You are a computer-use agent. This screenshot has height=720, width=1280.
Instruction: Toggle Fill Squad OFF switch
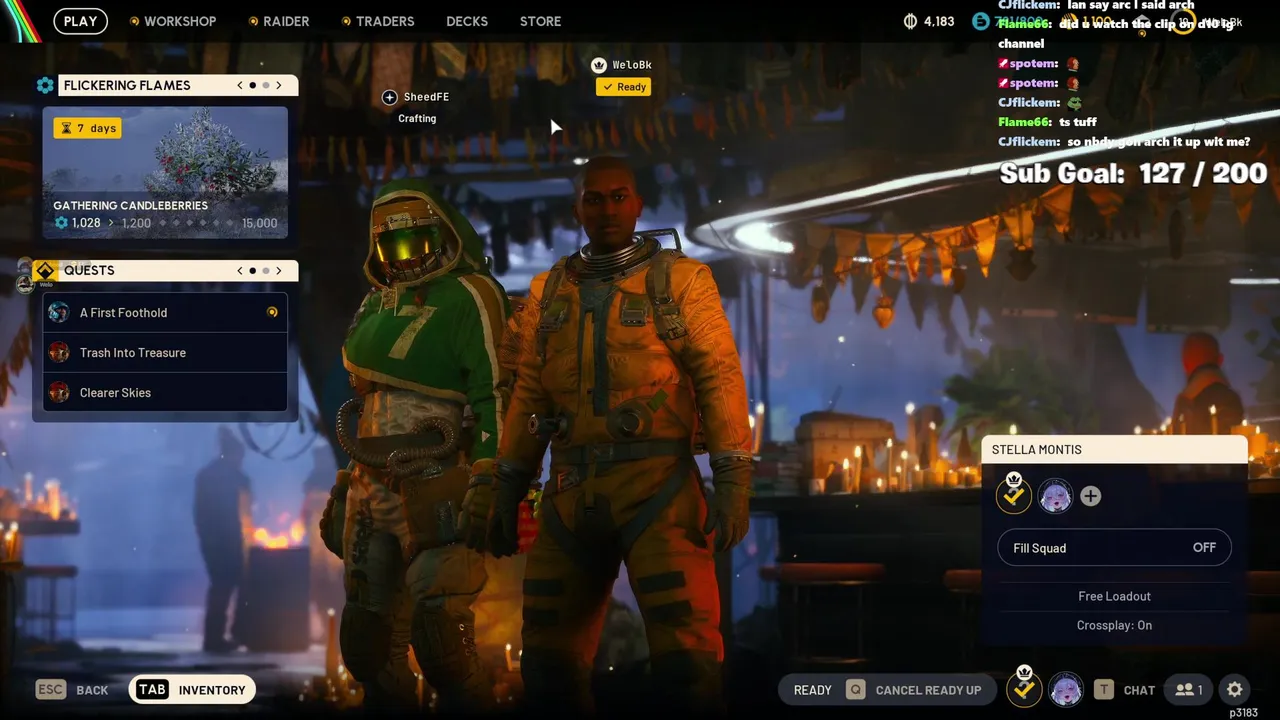1114,548
